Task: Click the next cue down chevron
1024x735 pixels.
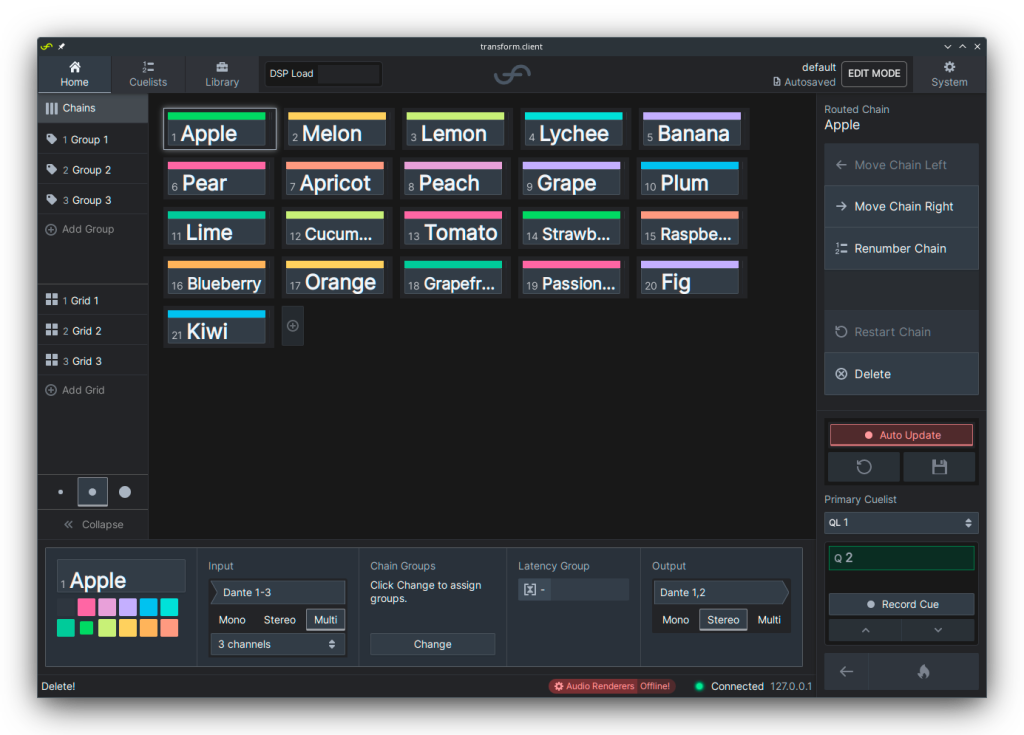Action: [x=938, y=630]
